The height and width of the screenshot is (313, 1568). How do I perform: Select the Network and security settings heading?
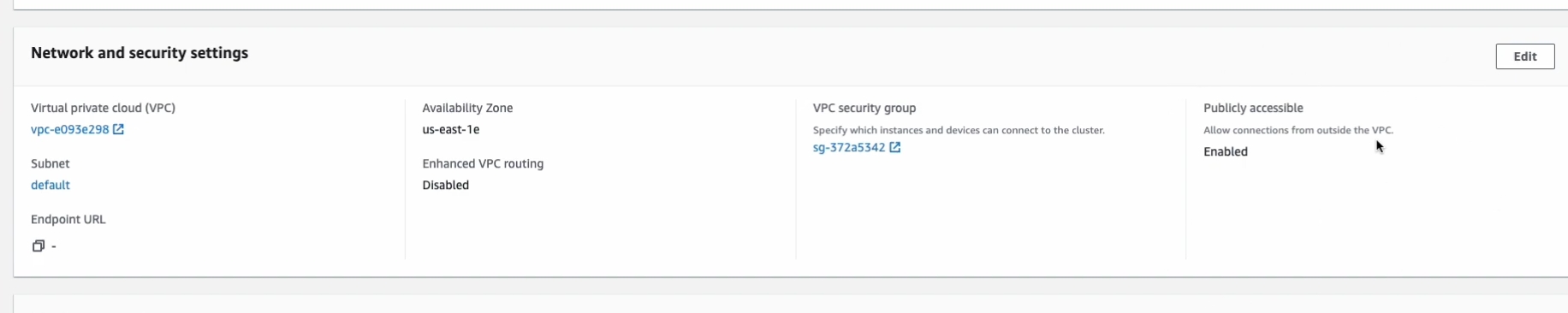(x=140, y=53)
